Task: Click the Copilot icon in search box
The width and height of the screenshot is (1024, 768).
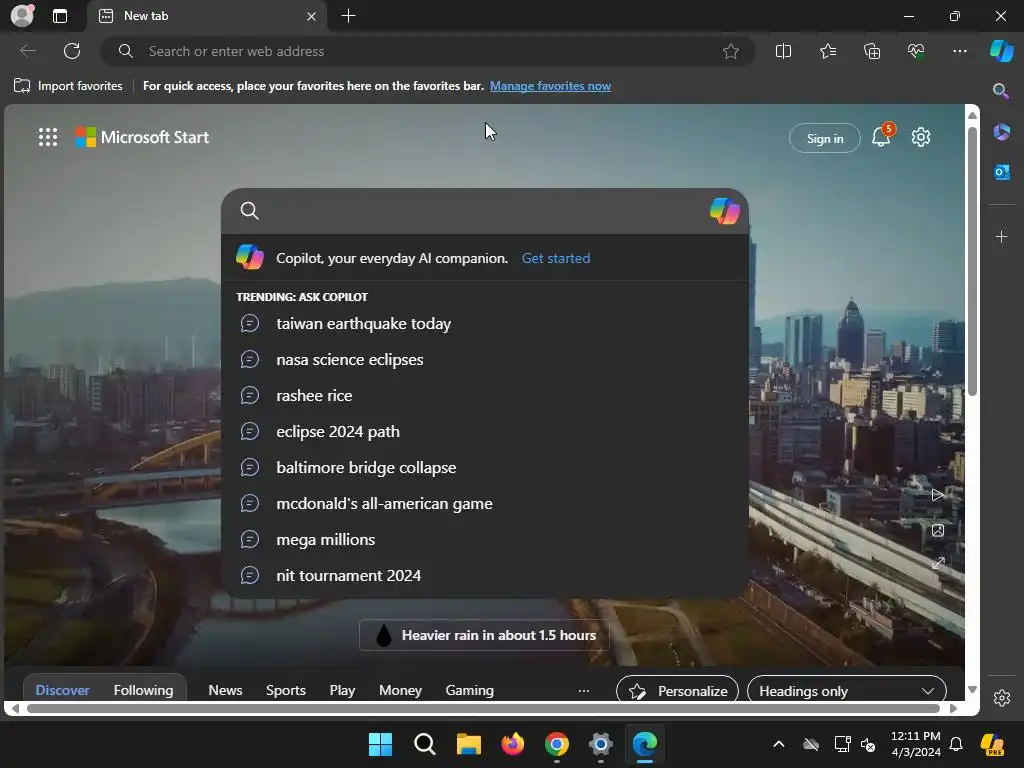Action: tap(724, 211)
